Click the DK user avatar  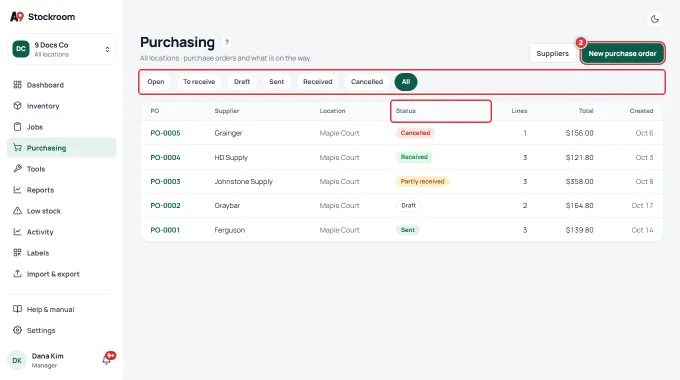point(17,360)
